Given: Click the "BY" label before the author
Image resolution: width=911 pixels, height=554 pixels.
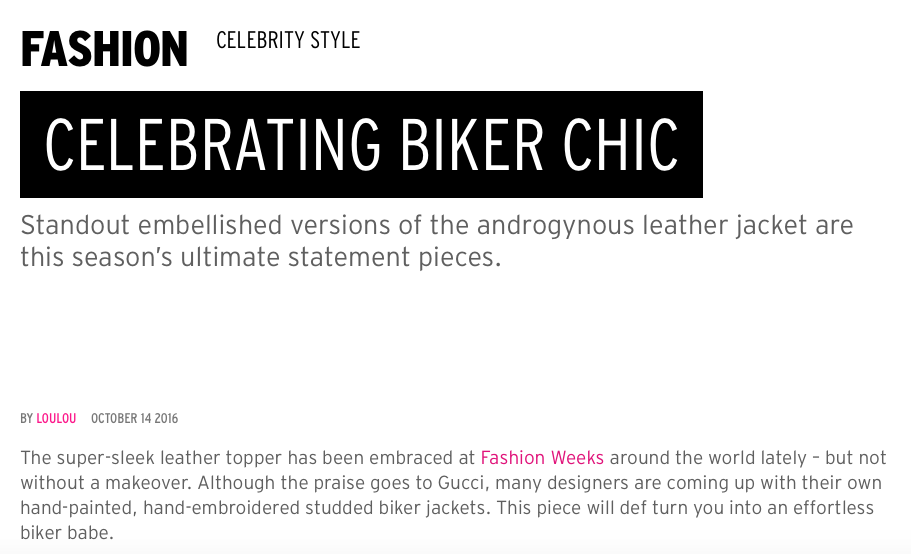Looking at the screenshot, I should coord(26,419).
